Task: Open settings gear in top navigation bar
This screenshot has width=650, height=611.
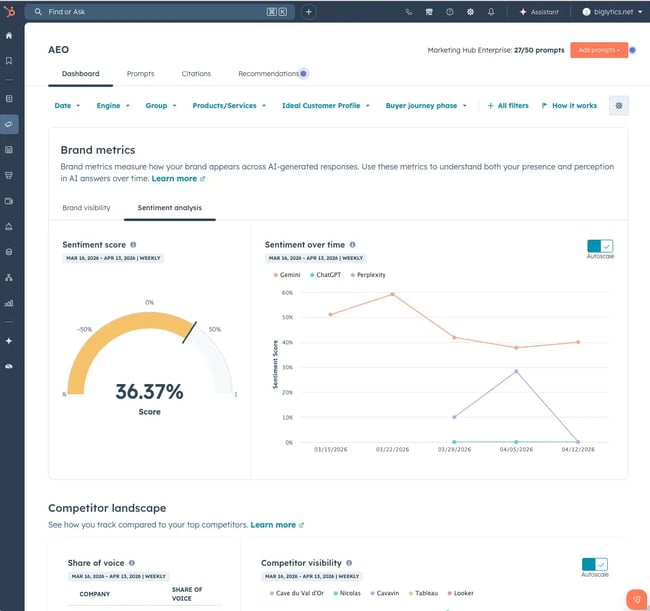Action: pos(470,12)
